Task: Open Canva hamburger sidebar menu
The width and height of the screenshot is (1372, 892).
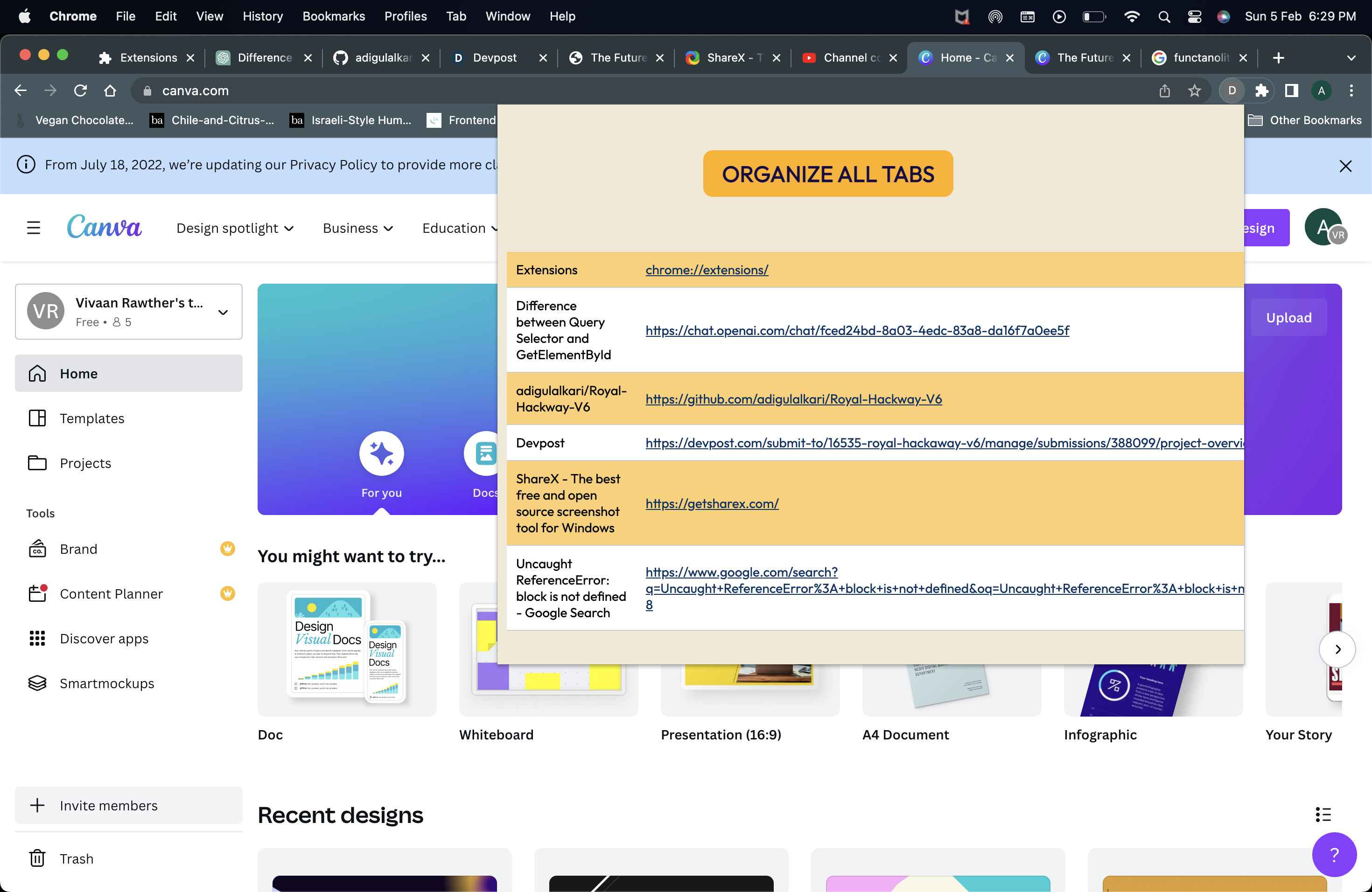Action: coord(34,228)
